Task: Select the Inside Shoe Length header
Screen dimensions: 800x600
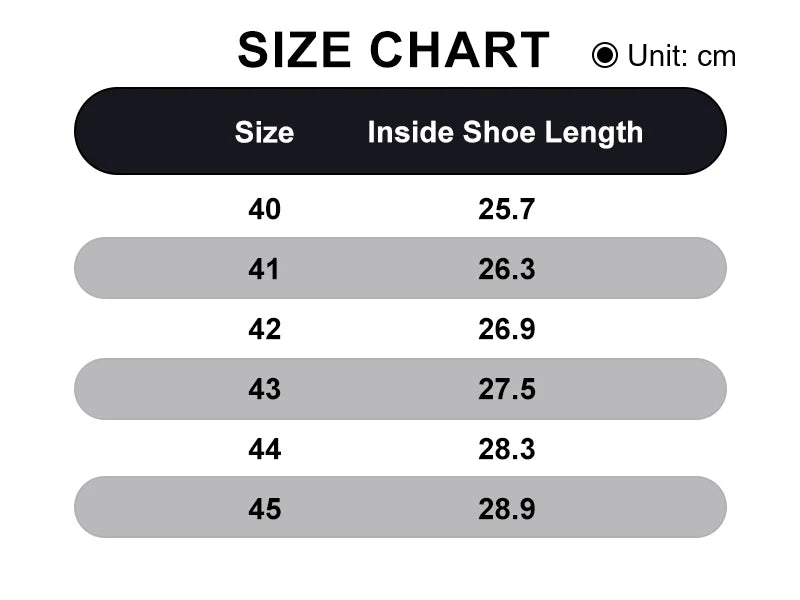Action: 505,133
